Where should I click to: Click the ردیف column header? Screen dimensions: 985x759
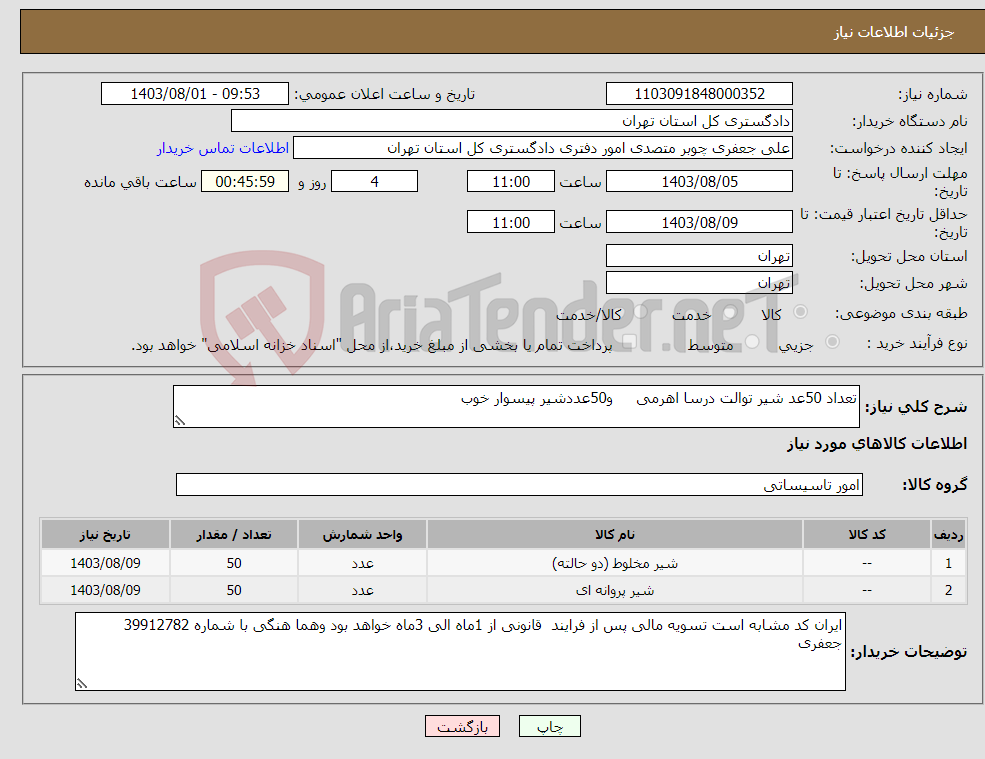(x=949, y=535)
